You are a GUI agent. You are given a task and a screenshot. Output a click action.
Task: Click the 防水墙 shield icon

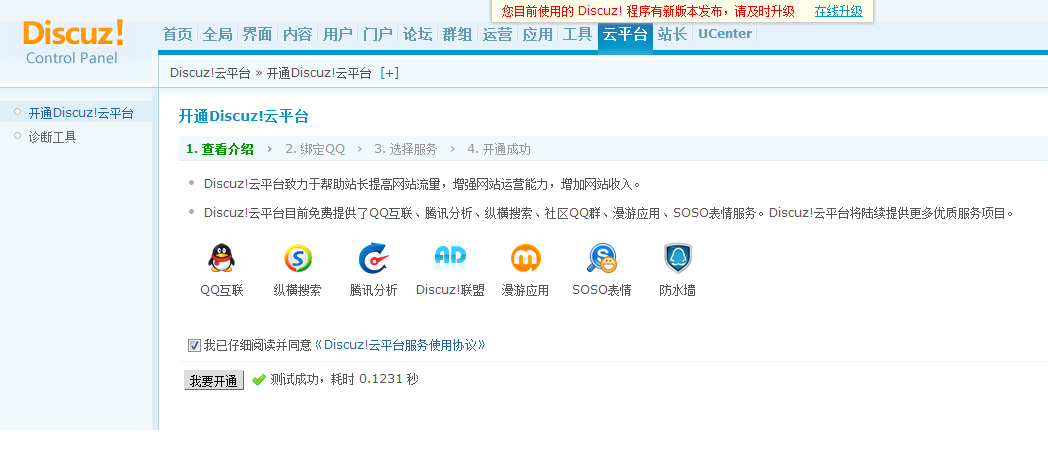point(677,258)
